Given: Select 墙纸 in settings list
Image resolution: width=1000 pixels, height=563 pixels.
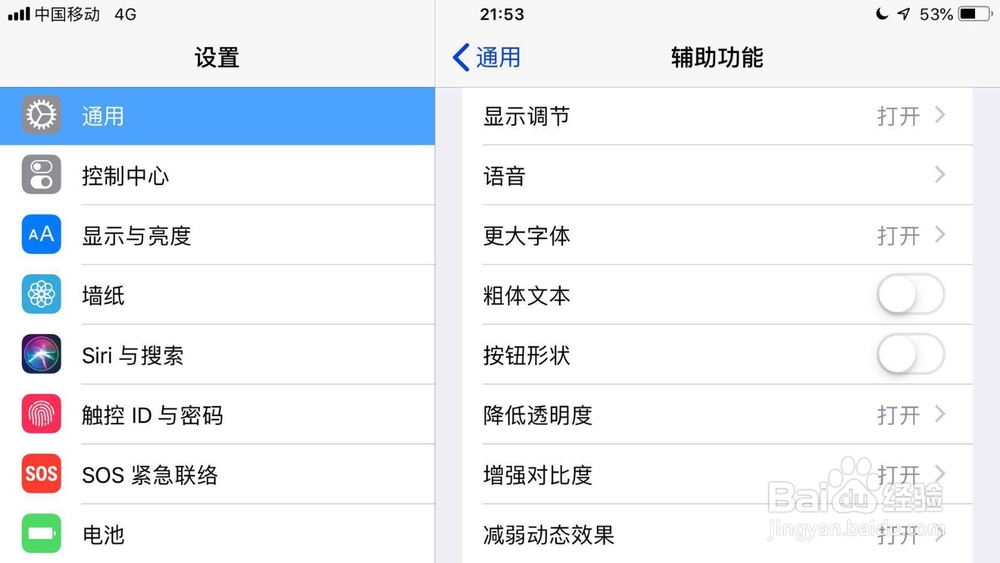Looking at the screenshot, I should (103, 296).
